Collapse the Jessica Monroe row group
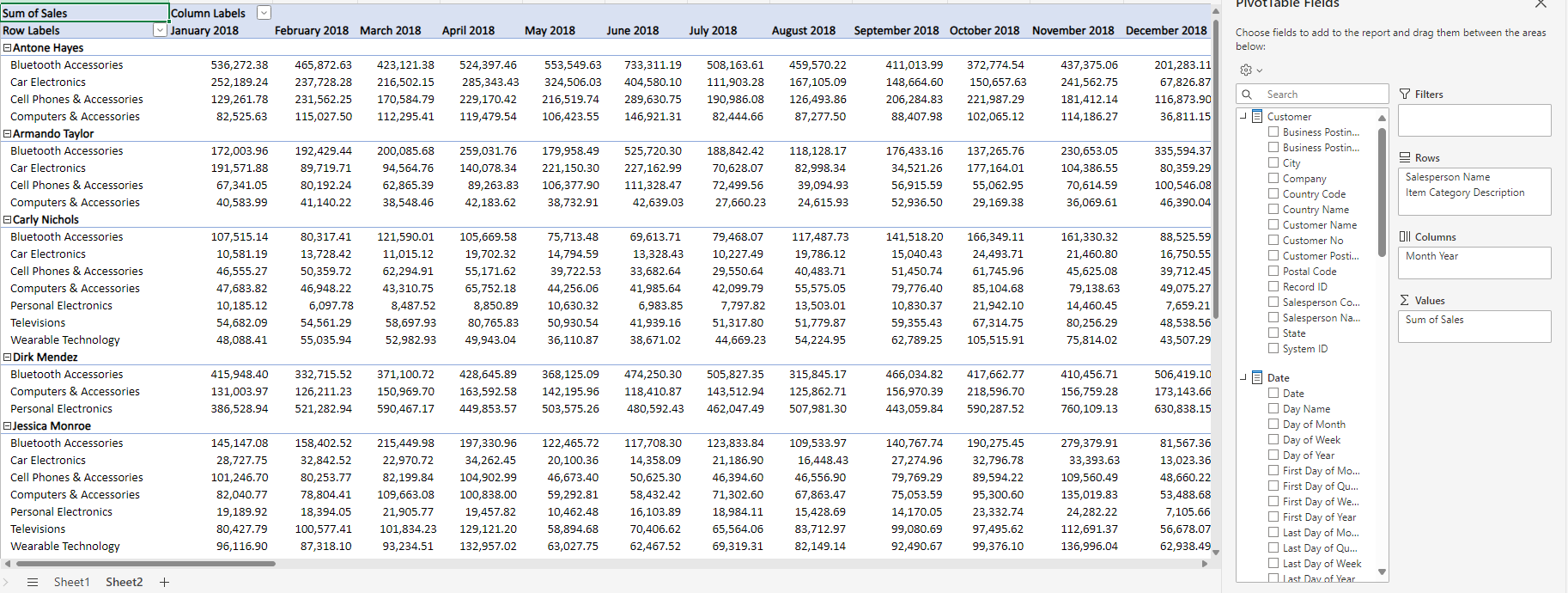1568x593 pixels. 7,426
